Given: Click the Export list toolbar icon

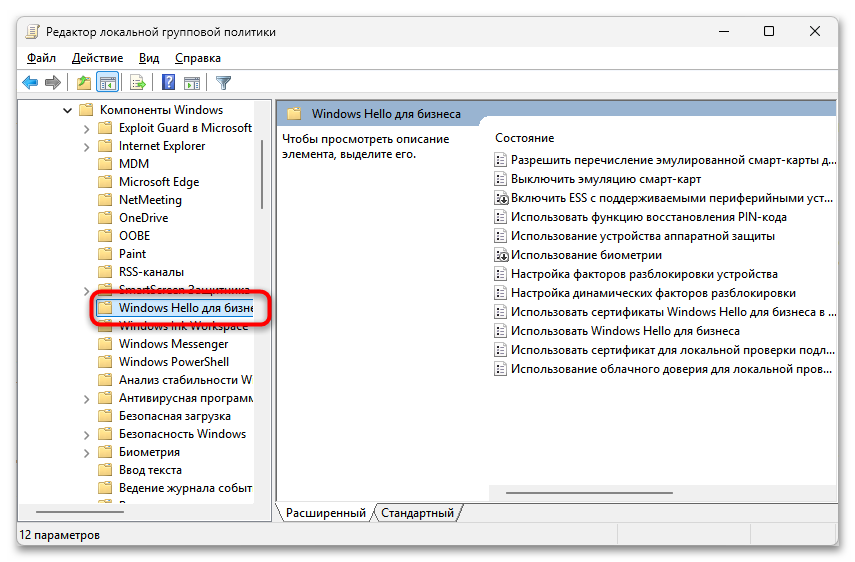Looking at the screenshot, I should [138, 82].
